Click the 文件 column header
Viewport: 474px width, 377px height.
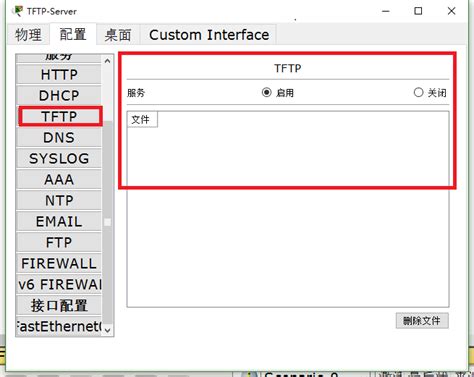[x=142, y=119]
